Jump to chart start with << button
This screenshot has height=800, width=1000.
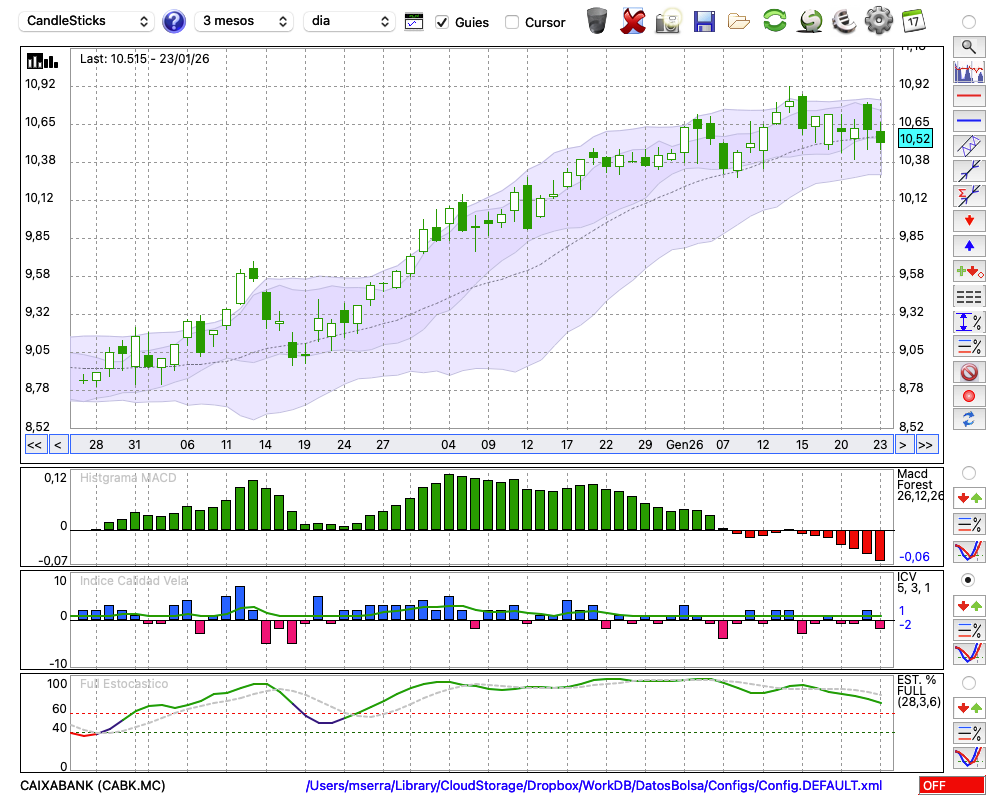tap(34, 445)
